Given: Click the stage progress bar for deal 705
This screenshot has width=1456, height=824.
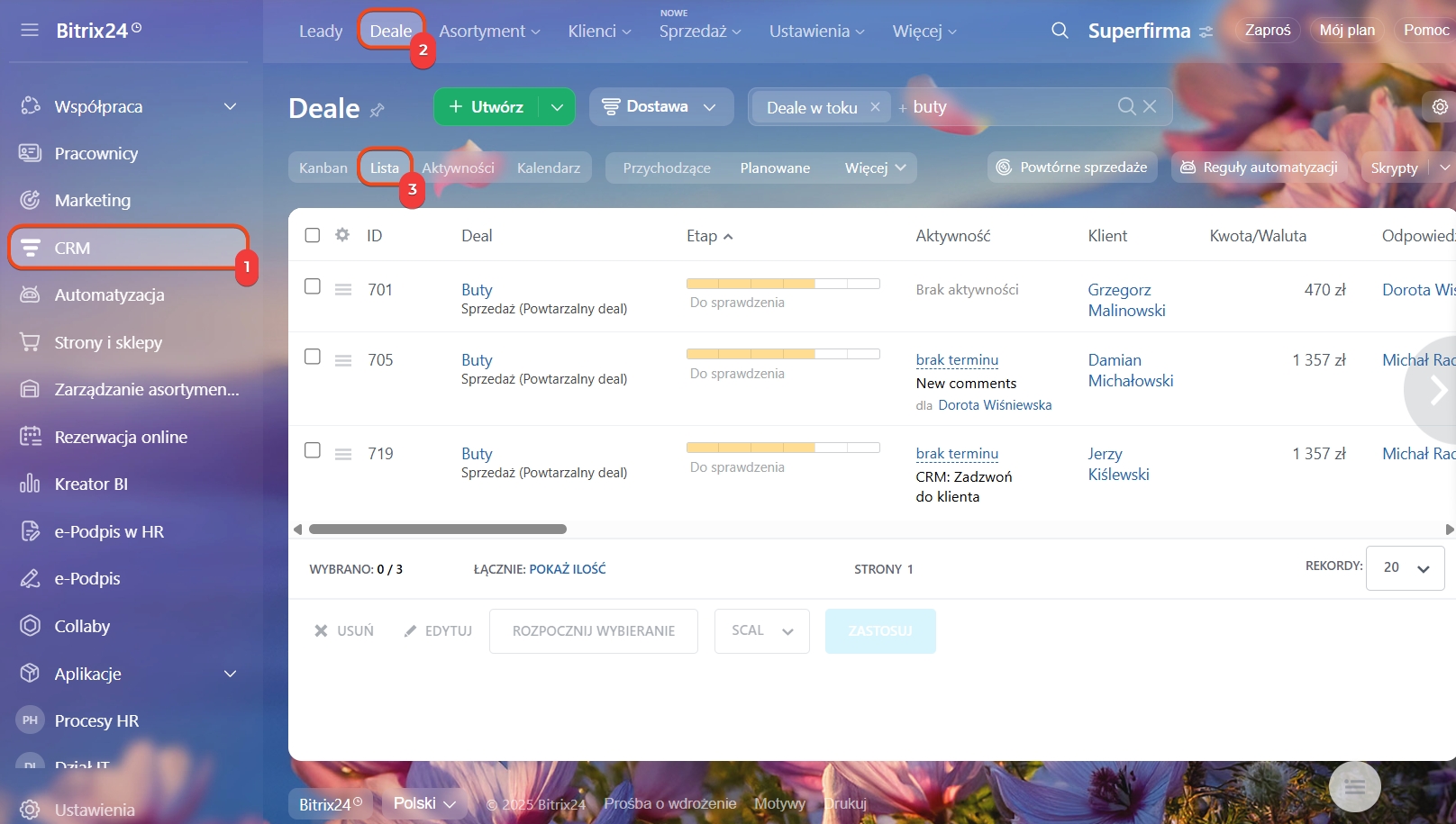Looking at the screenshot, I should point(783,354).
